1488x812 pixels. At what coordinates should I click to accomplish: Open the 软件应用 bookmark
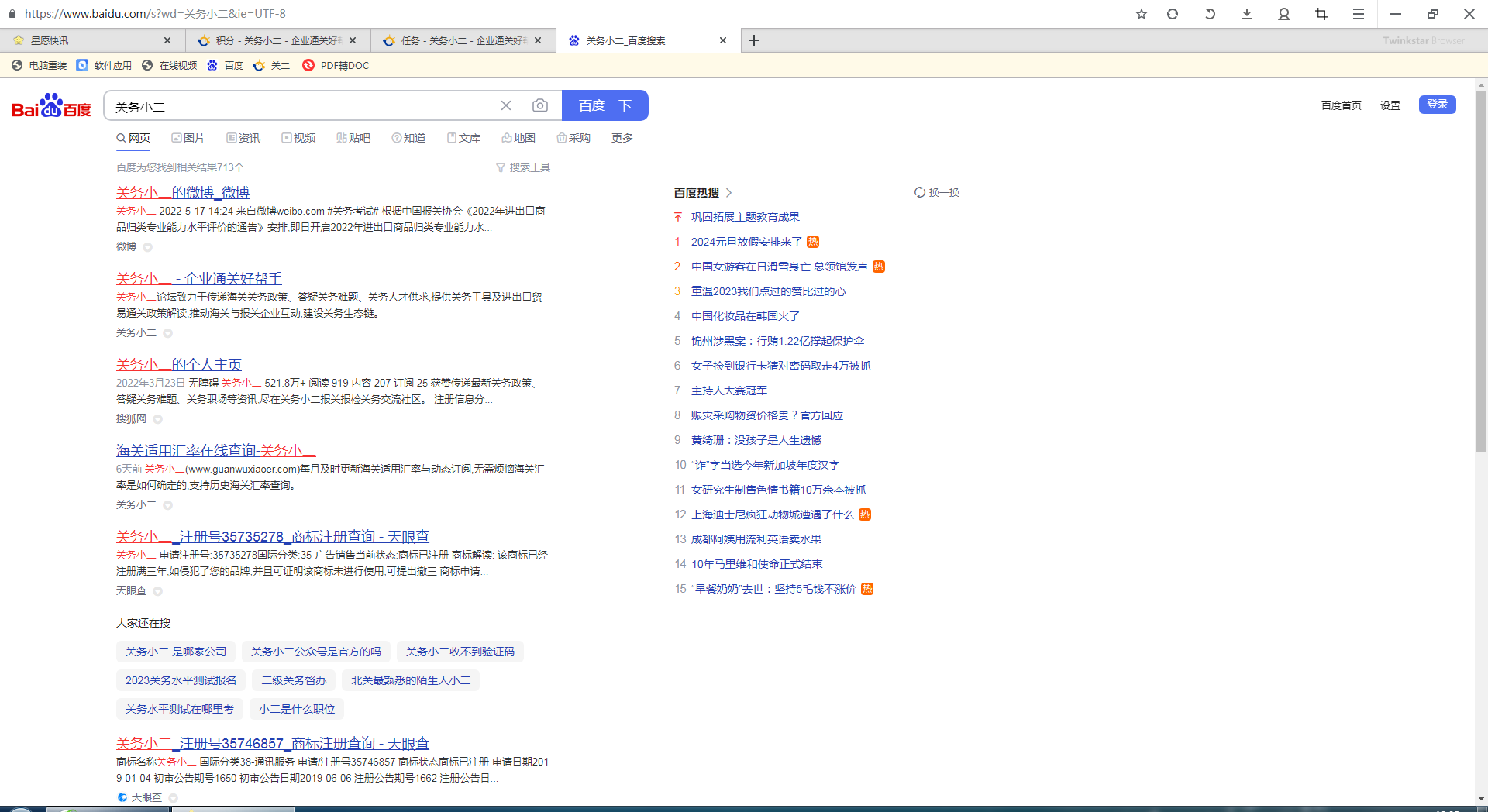105,66
